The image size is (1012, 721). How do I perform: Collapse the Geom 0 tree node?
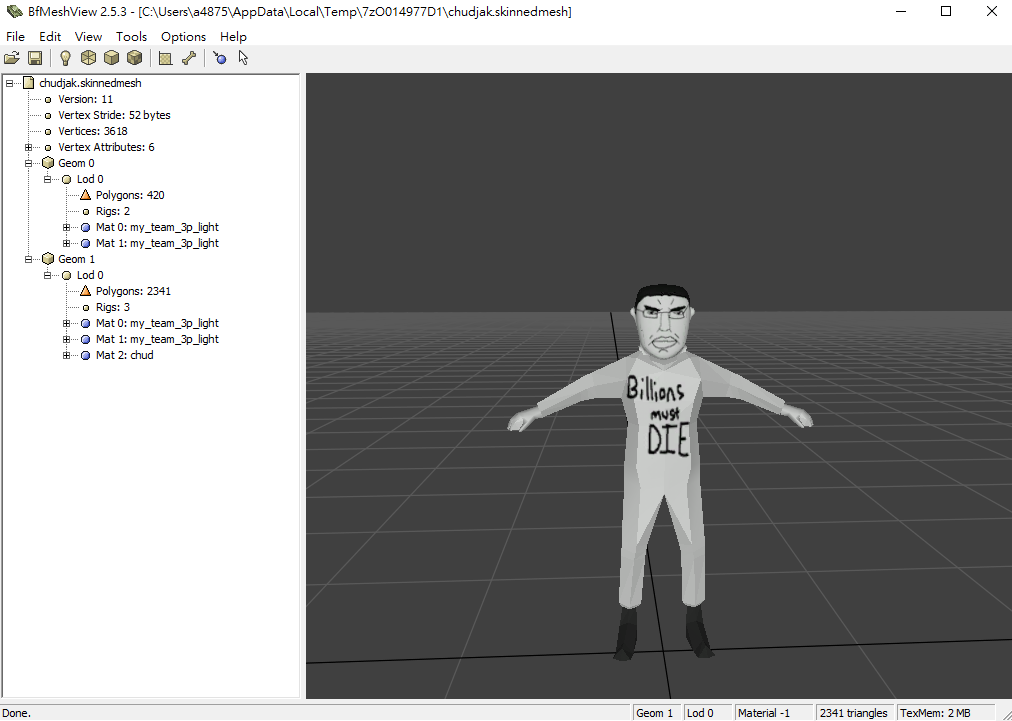(29, 163)
